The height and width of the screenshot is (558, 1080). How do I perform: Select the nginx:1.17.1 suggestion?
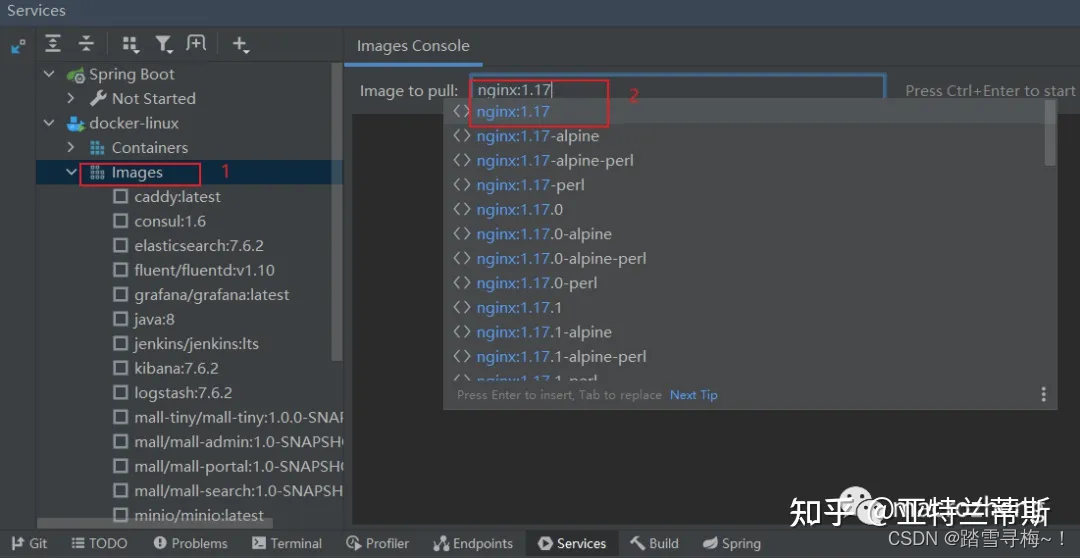[x=745, y=308]
